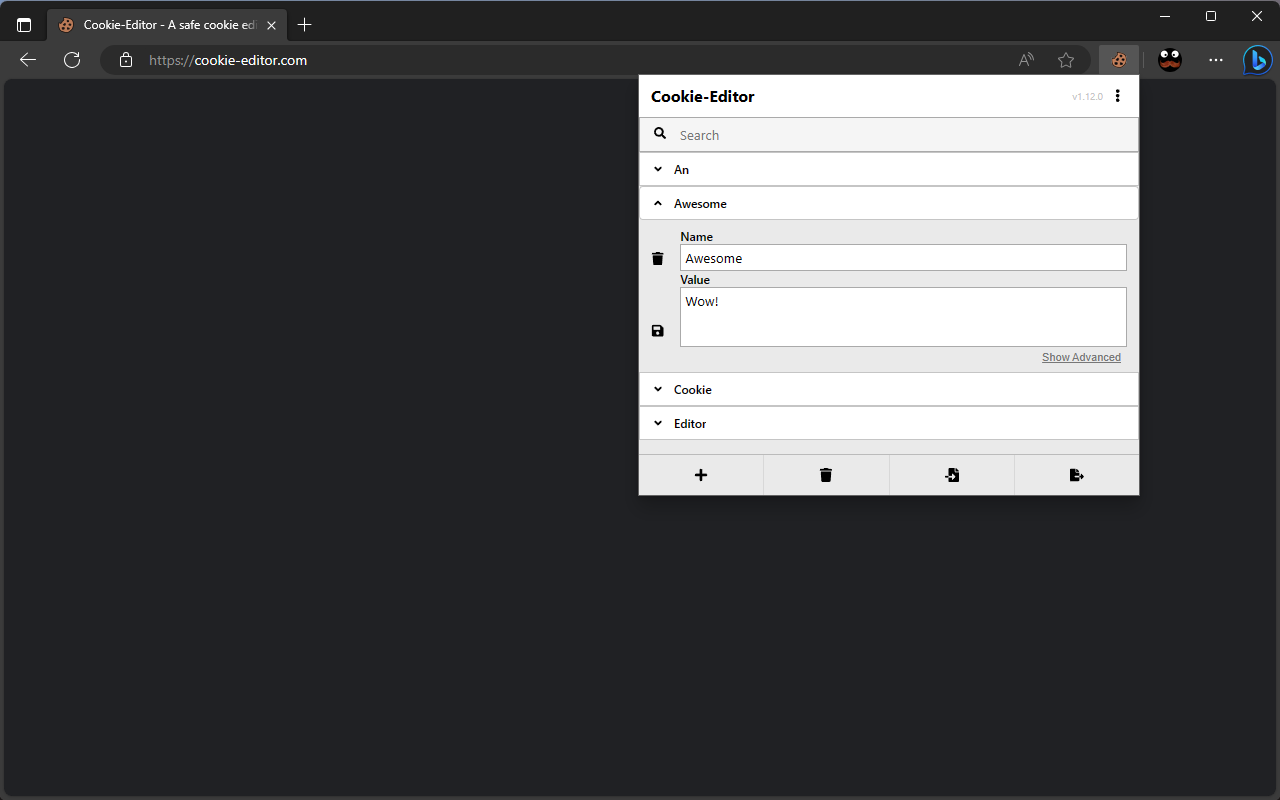Activate Read aloud in address bar
Screen dimensions: 1280x800
[1026, 60]
